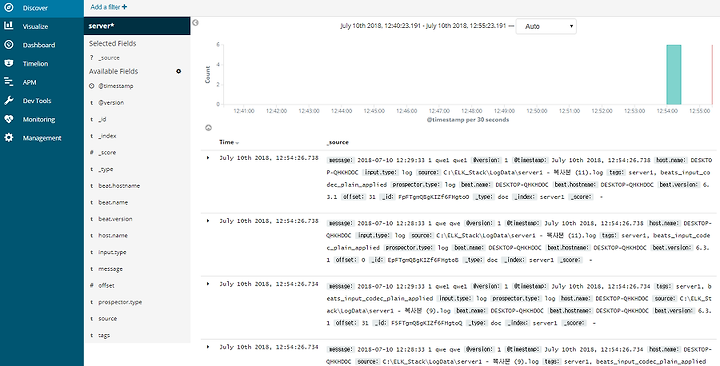Screen dimensions: 720x366
Task: Click the question mark icon beside _source
Action: [91, 58]
